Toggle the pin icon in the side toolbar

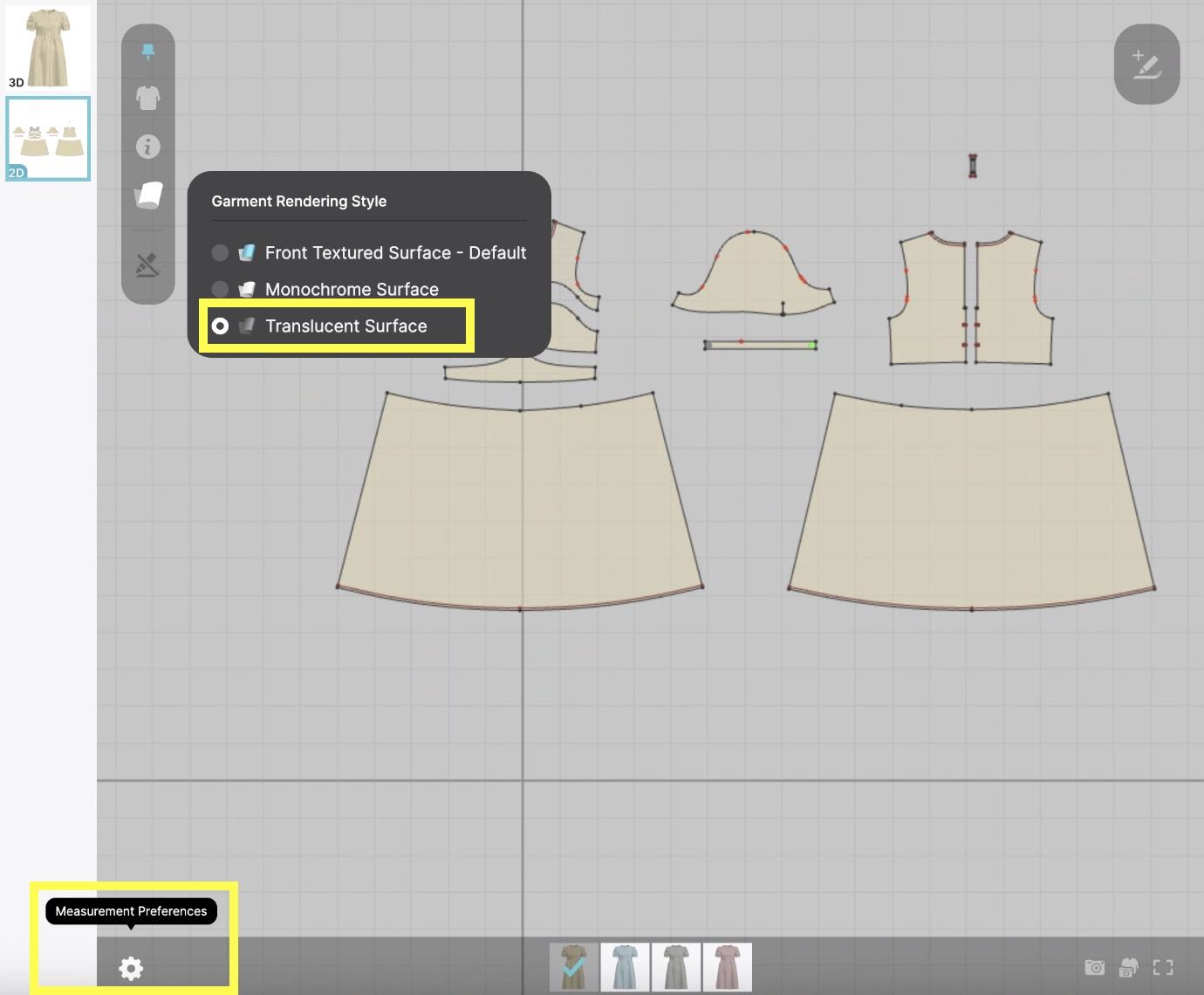click(x=147, y=52)
